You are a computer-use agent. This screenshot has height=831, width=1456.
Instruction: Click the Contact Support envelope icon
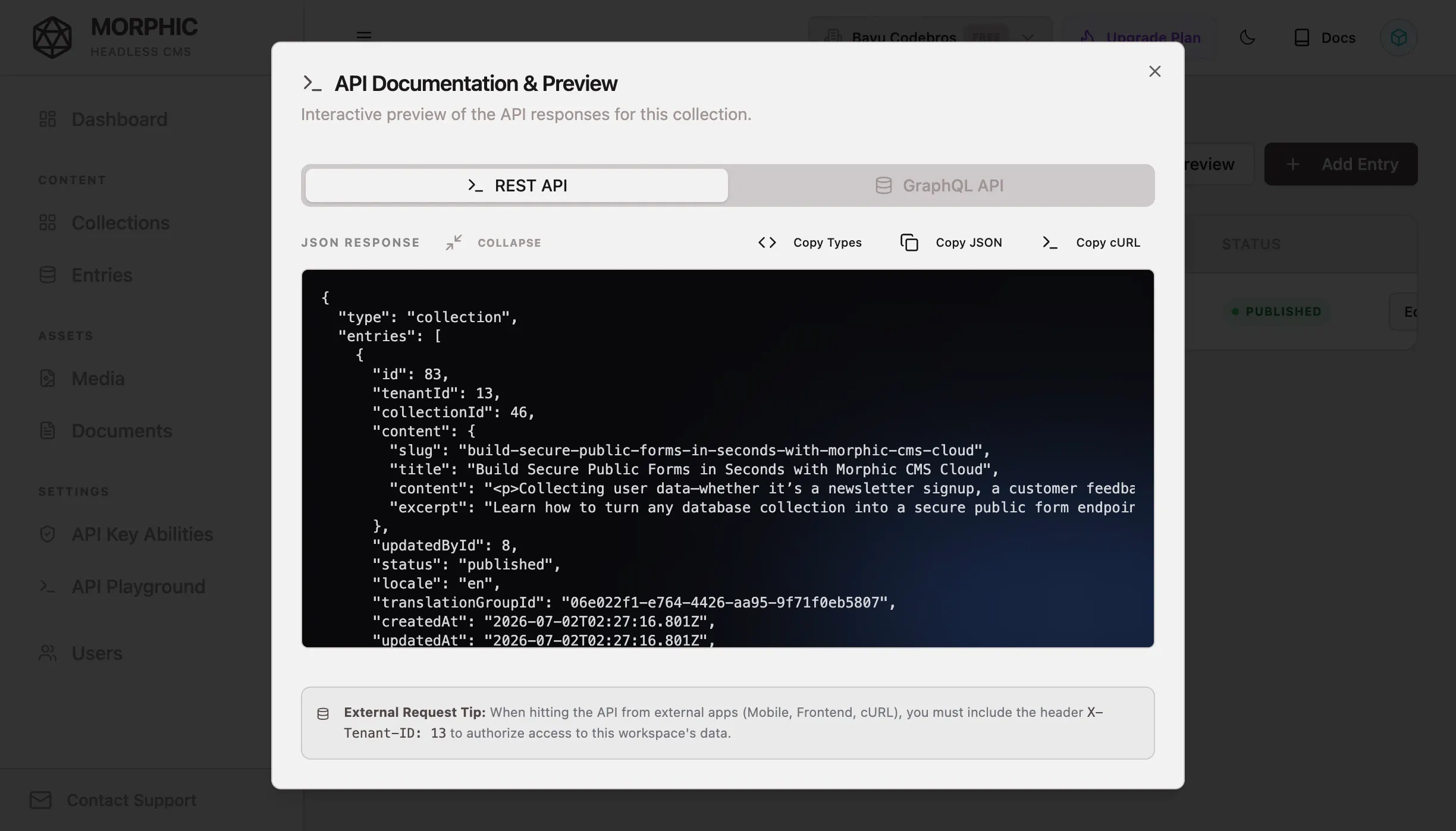click(40, 800)
